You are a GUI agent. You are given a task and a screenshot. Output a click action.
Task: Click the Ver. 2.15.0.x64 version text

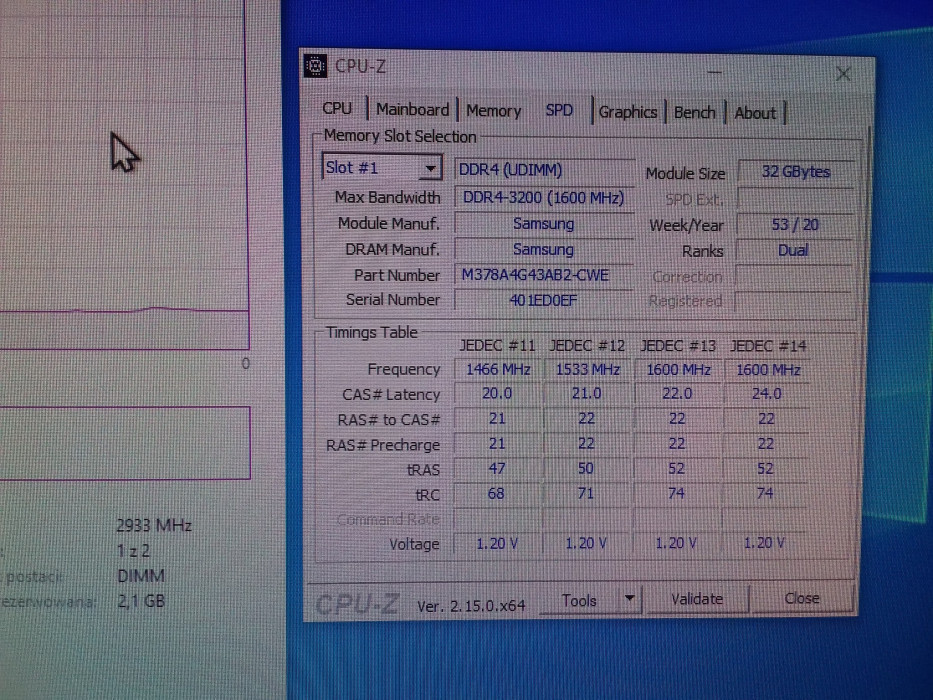(x=471, y=607)
